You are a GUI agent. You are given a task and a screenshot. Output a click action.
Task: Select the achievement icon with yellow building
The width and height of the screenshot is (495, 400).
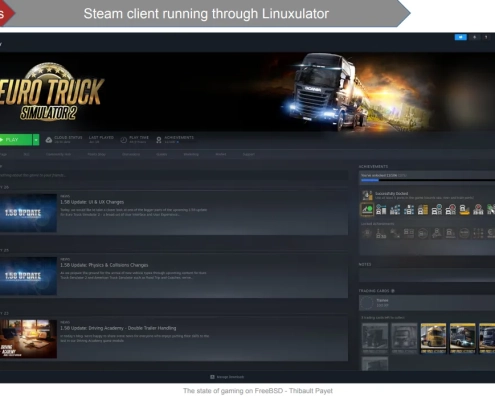pyautogui.click(x=423, y=210)
